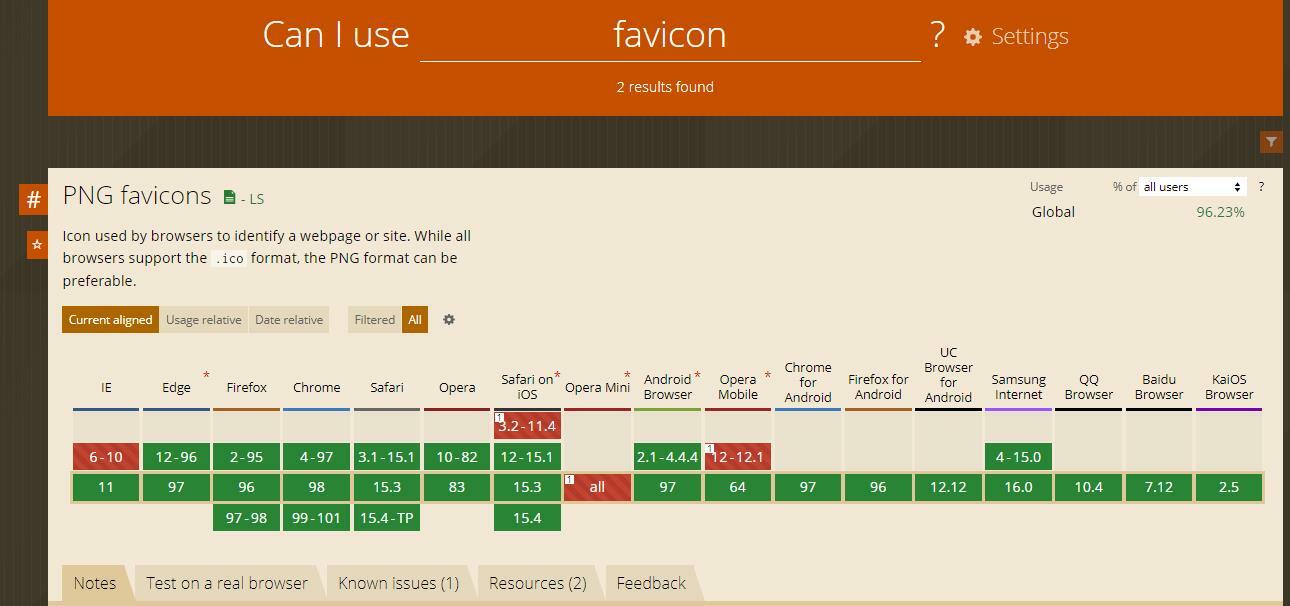1290x606 pixels.
Task: Click the red iOS Safari 3.2-11.4 cell
Action: [x=527, y=426]
